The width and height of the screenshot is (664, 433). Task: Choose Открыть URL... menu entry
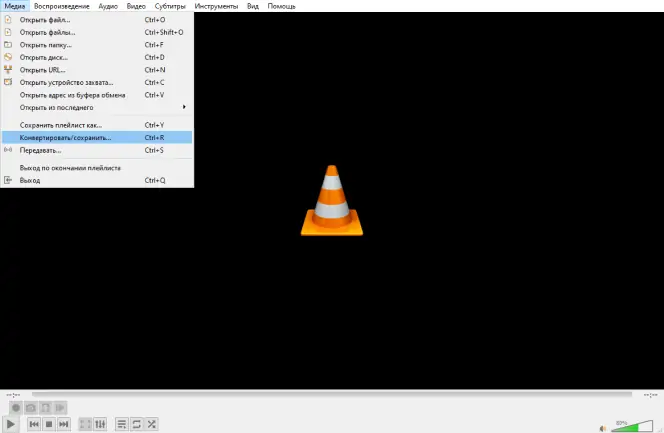click(x=97, y=70)
